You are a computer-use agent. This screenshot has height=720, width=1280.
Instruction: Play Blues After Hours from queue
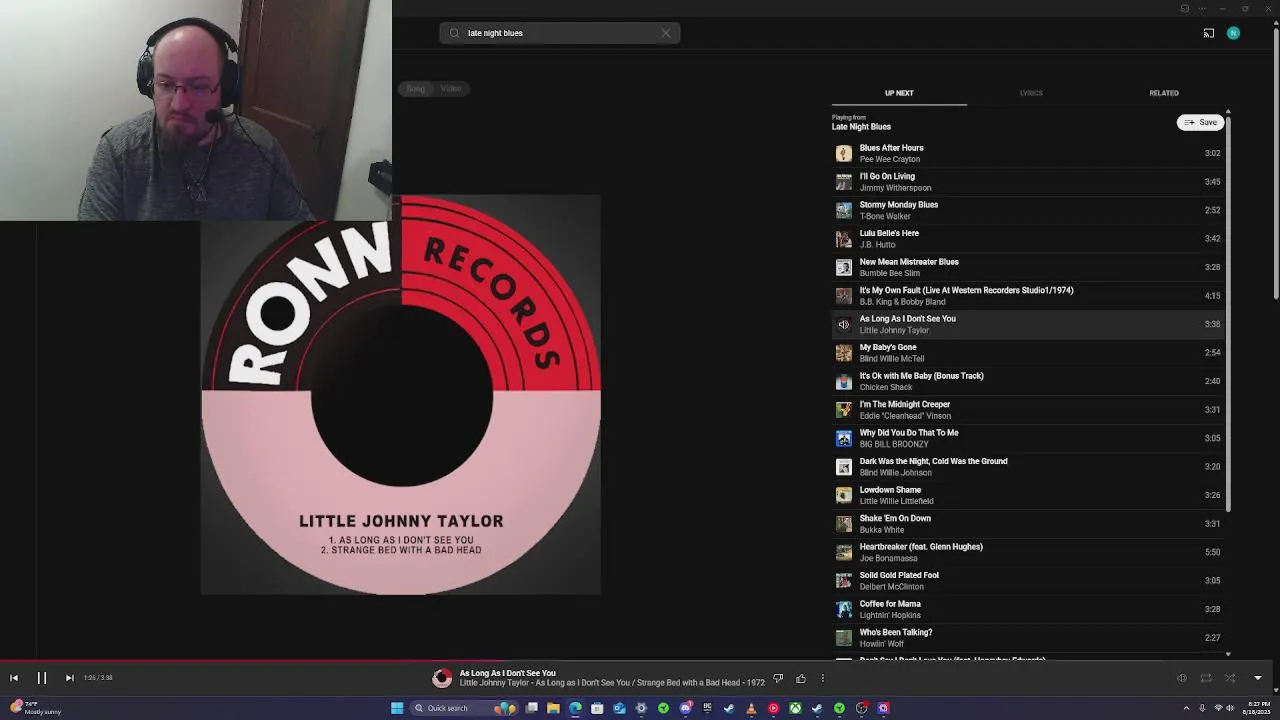(x=1028, y=153)
